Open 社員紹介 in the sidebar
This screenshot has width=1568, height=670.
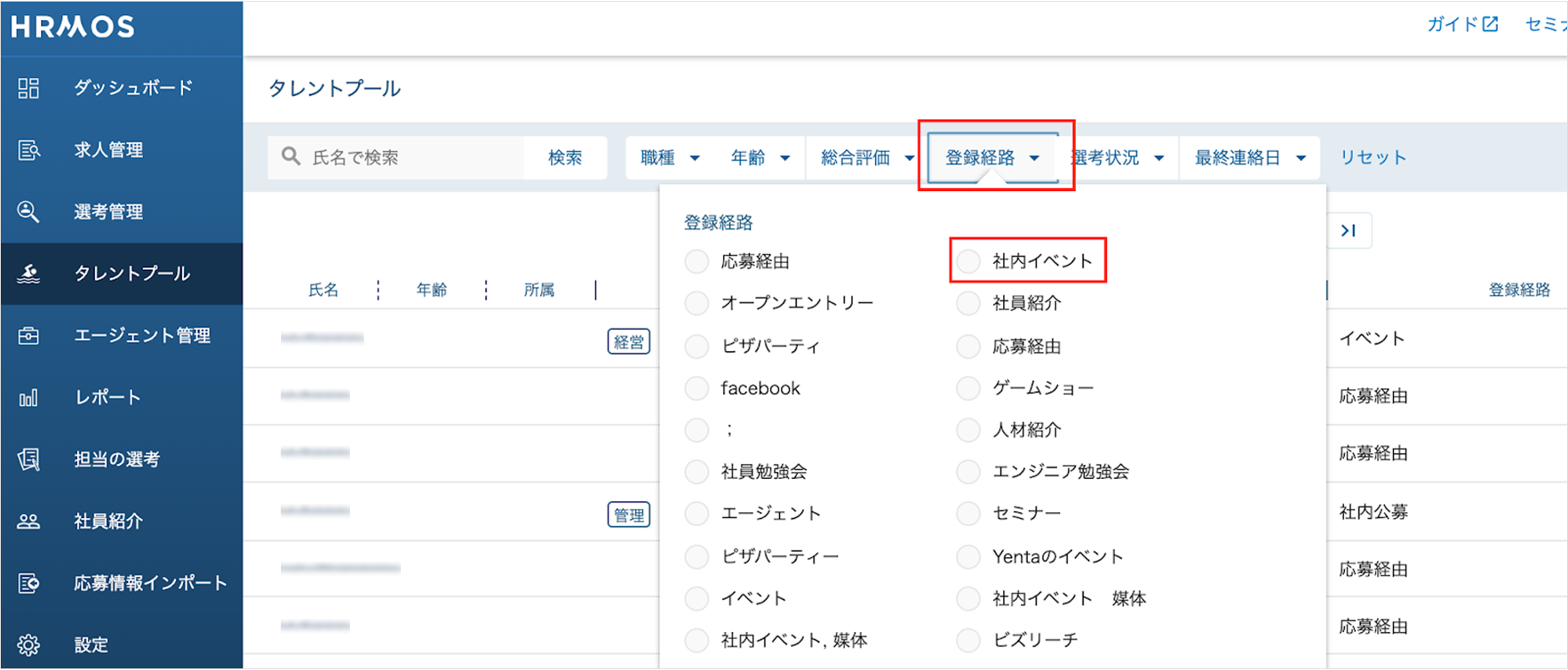click(x=122, y=521)
